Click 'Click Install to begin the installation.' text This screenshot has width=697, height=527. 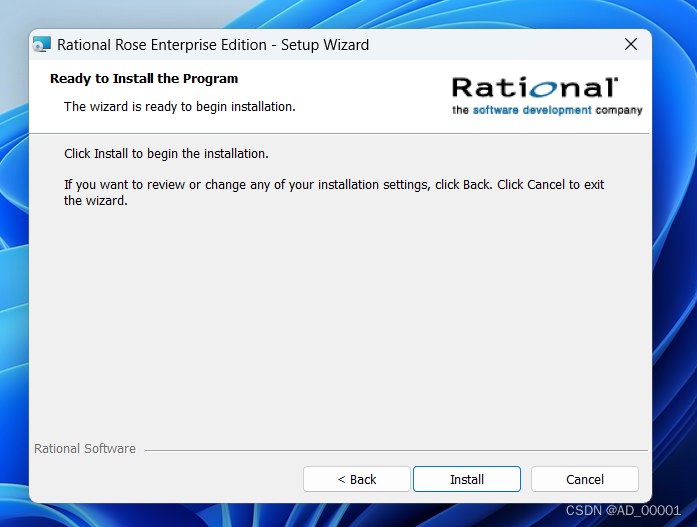[x=166, y=154]
